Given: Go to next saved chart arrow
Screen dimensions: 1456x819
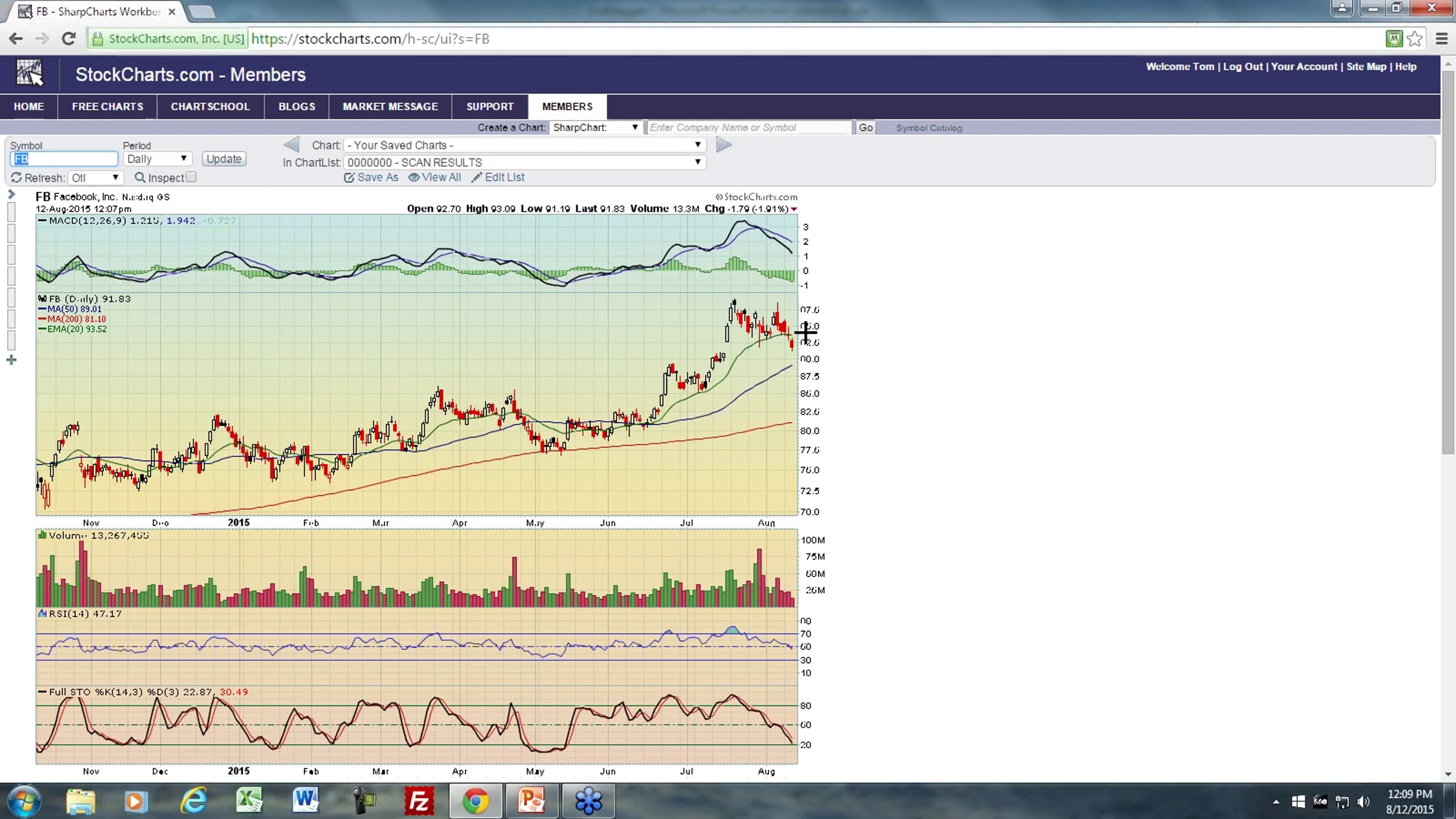Looking at the screenshot, I should (x=724, y=145).
